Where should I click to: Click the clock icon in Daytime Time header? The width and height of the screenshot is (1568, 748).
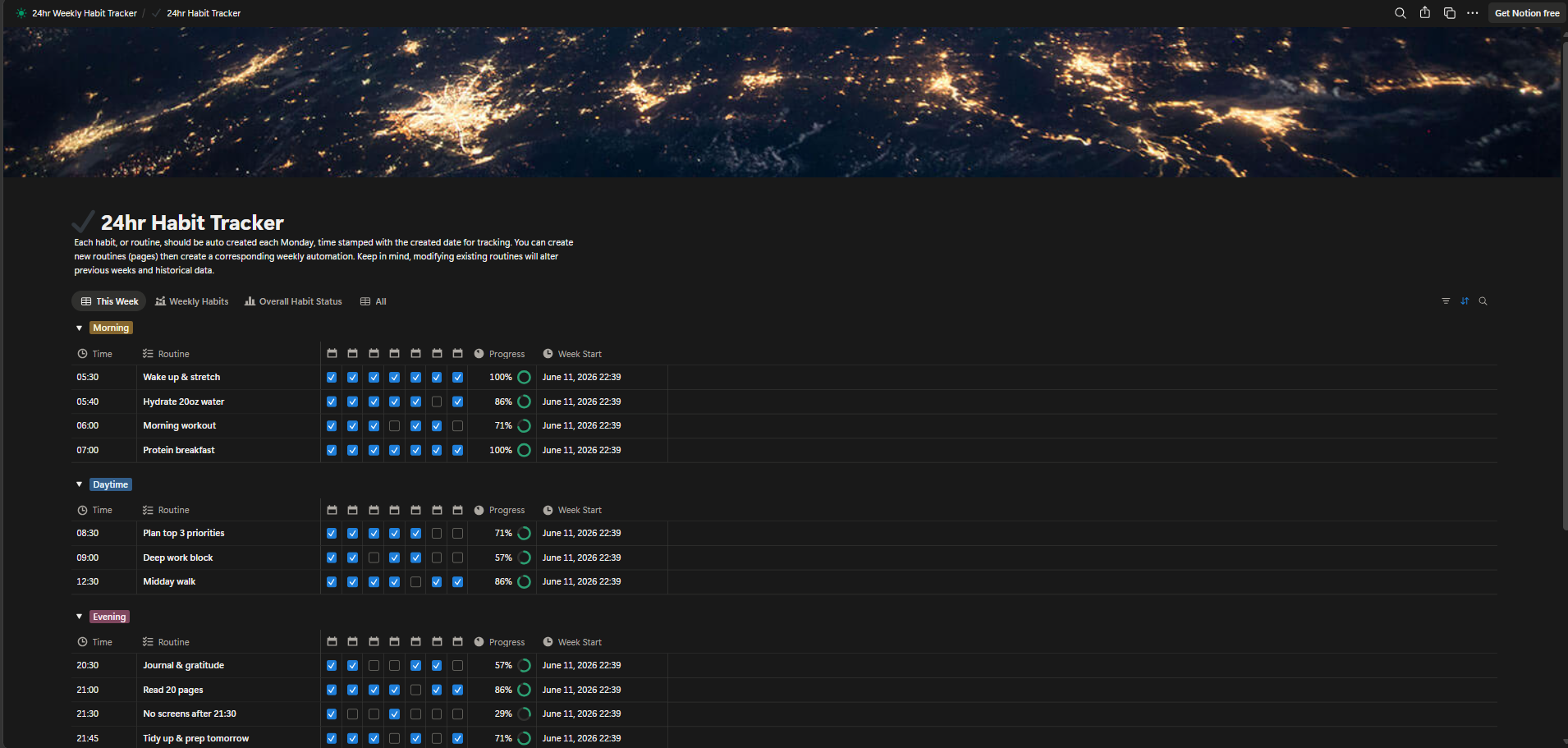[x=82, y=510]
